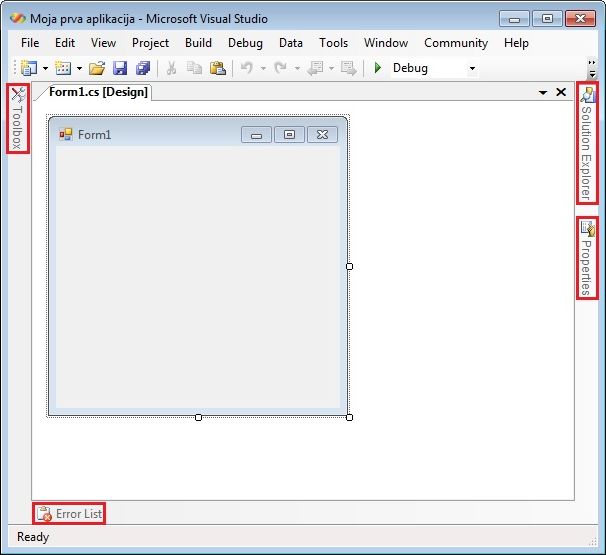Maximize the Visual Studio window

click(547, 19)
